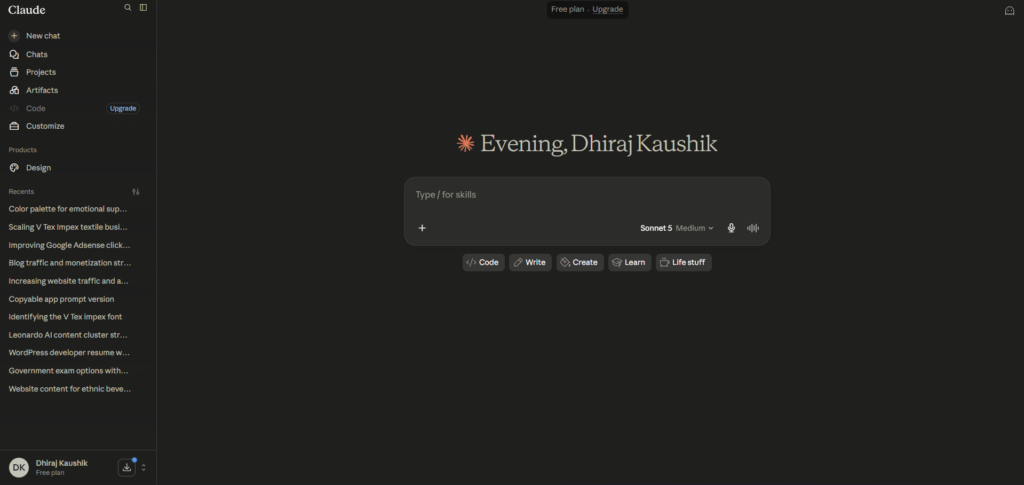Click the download app icon in footer
1024x485 pixels.
pyautogui.click(x=127, y=467)
